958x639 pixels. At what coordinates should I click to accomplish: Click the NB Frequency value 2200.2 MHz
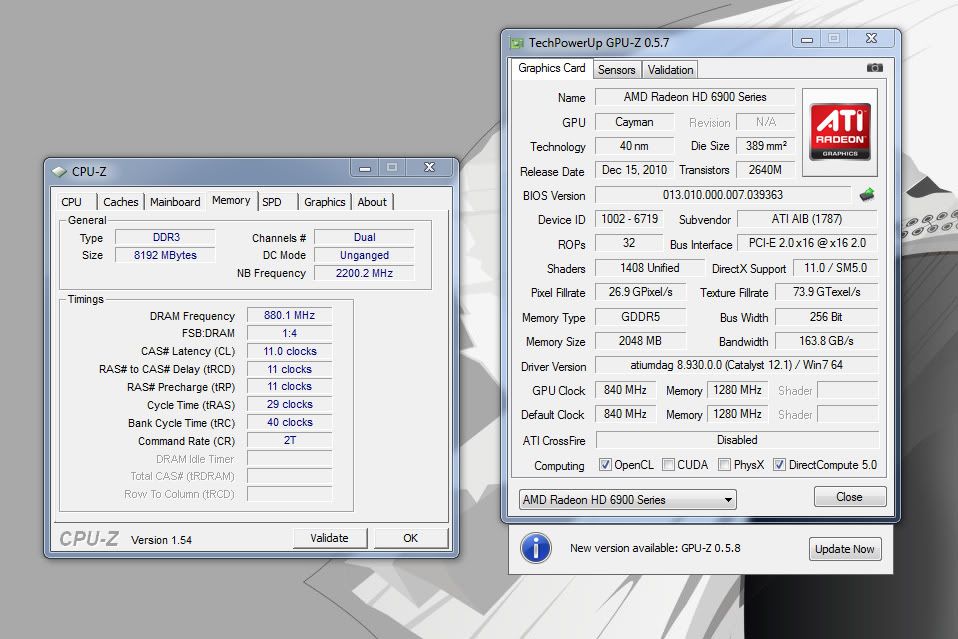364,273
